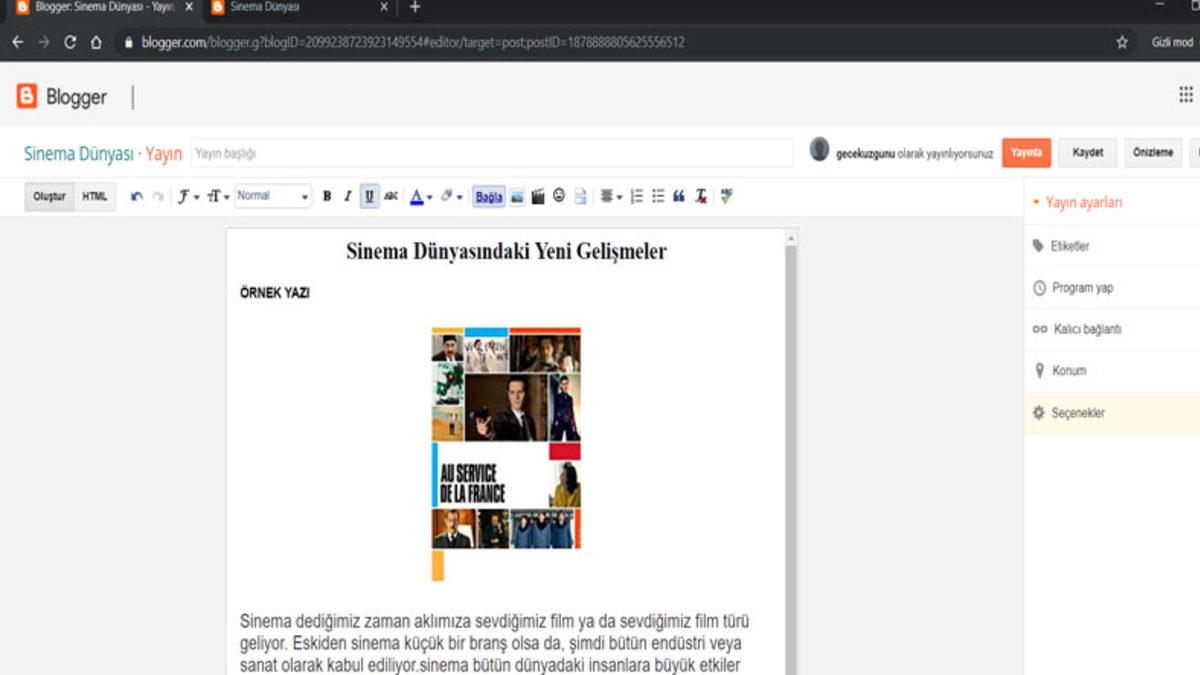Image resolution: width=1200 pixels, height=675 pixels.
Task: Apply strikethrough formatting to text
Action: point(391,196)
